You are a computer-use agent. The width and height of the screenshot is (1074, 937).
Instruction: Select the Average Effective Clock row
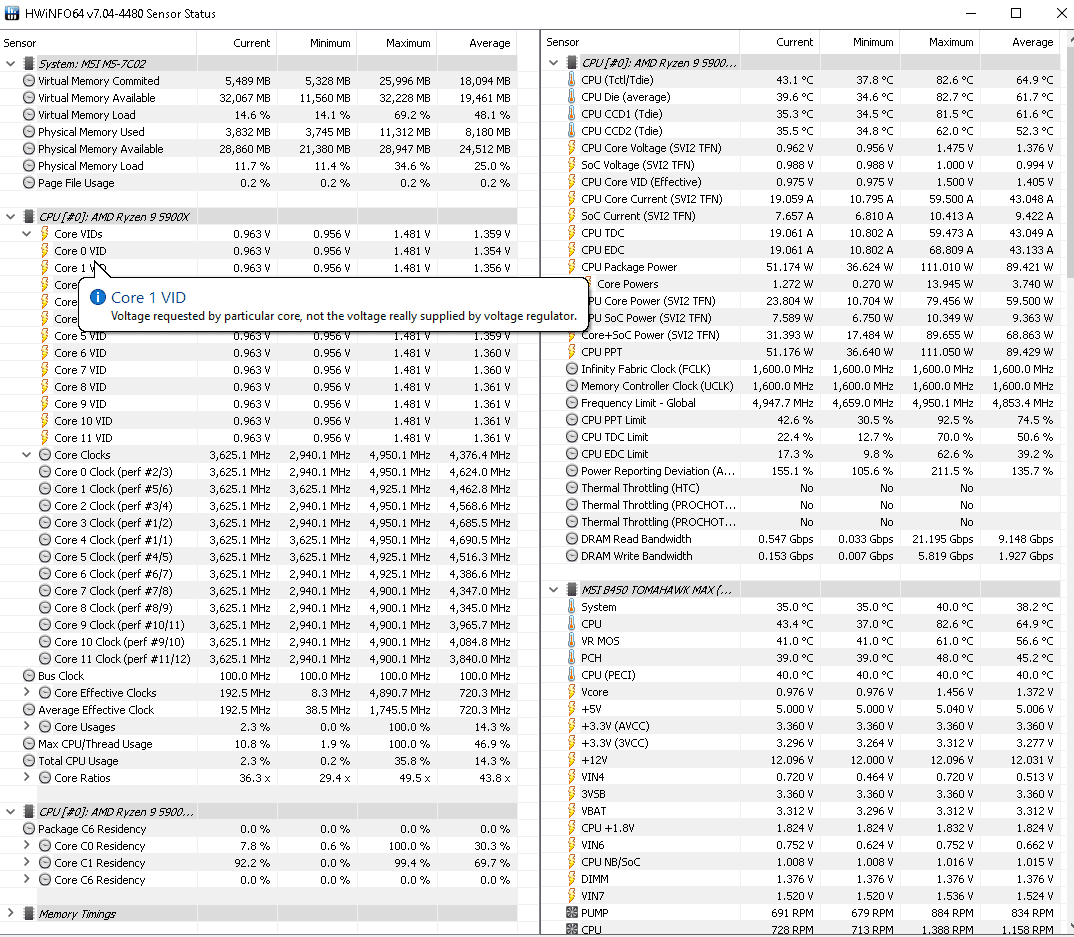pos(258,710)
